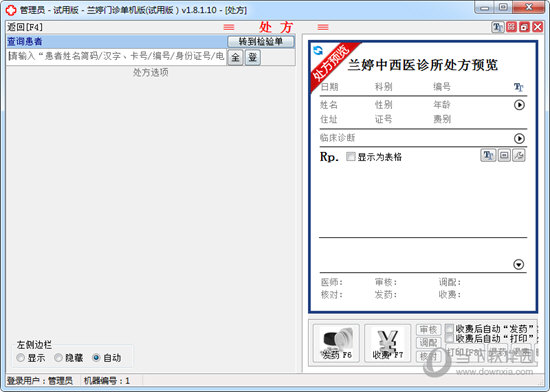The width and height of the screenshot is (550, 392).
Task: Close the prescription panel with red X
Action: 537,27
